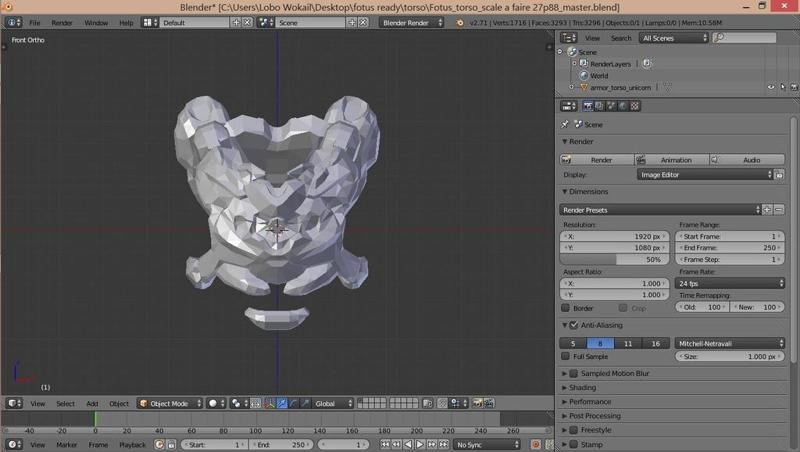
Task: Enable the Full Sample checkbox
Action: tap(566, 356)
